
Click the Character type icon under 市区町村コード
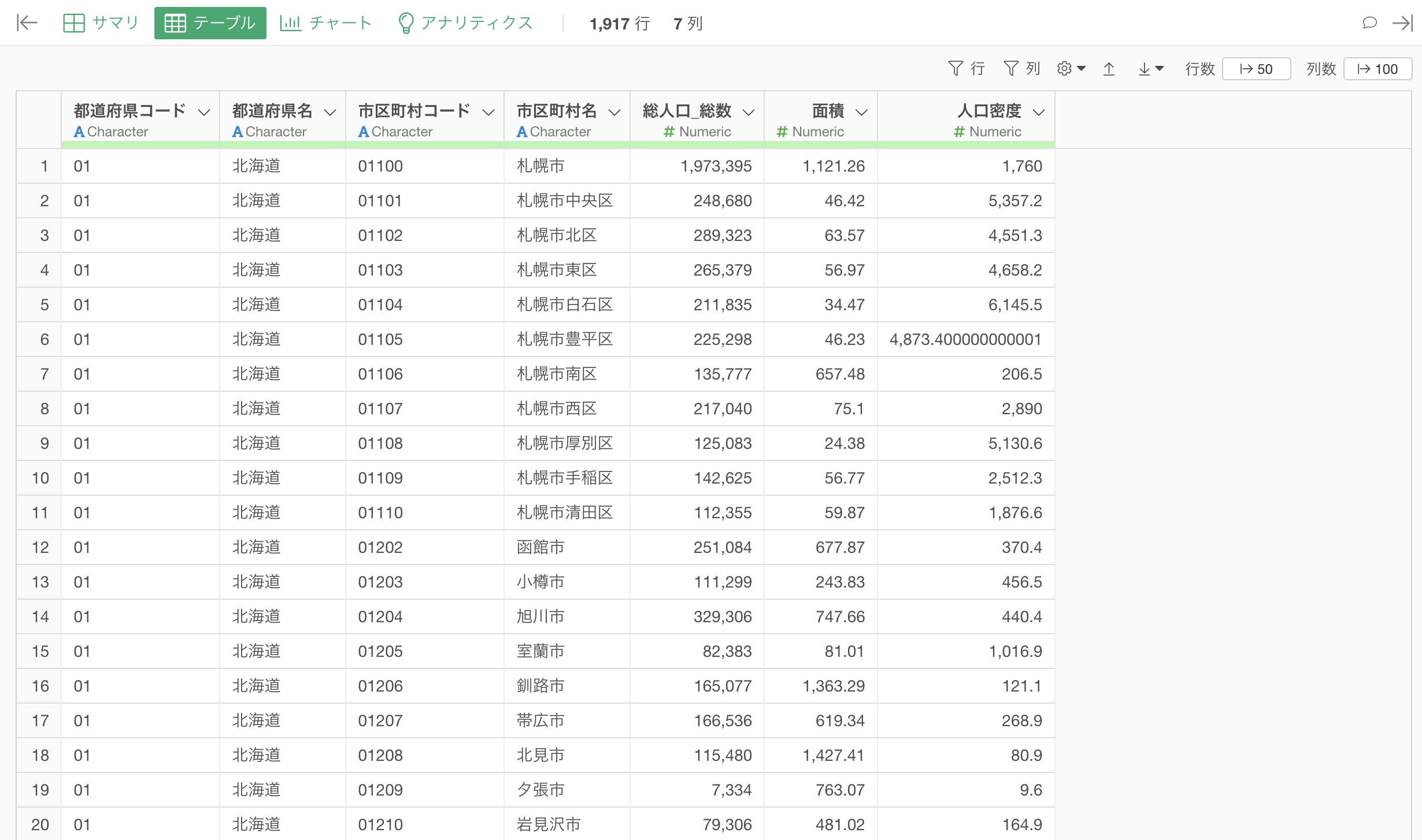364,132
